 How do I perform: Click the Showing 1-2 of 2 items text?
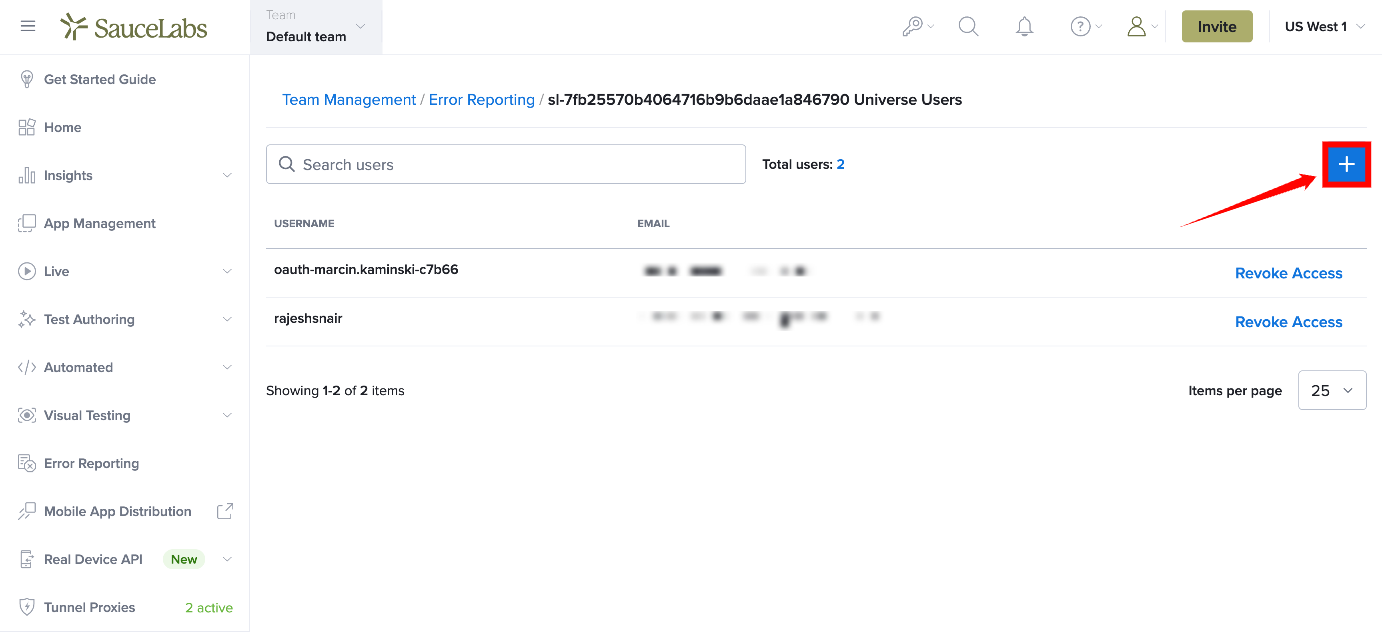click(335, 391)
